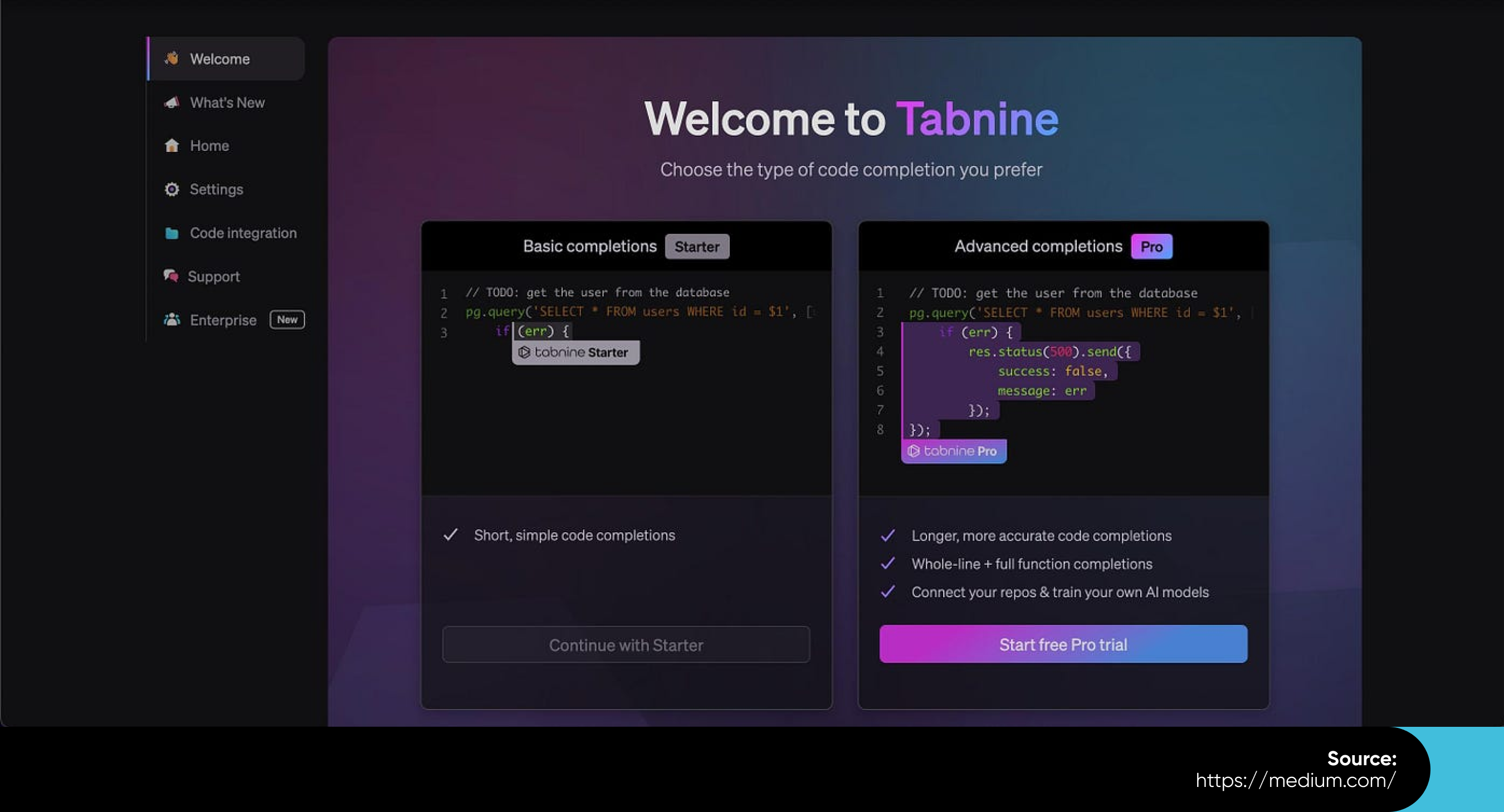The width and height of the screenshot is (1504, 812).
Task: Click 'Longer, more accurate code completions' text
Action: point(1042,536)
